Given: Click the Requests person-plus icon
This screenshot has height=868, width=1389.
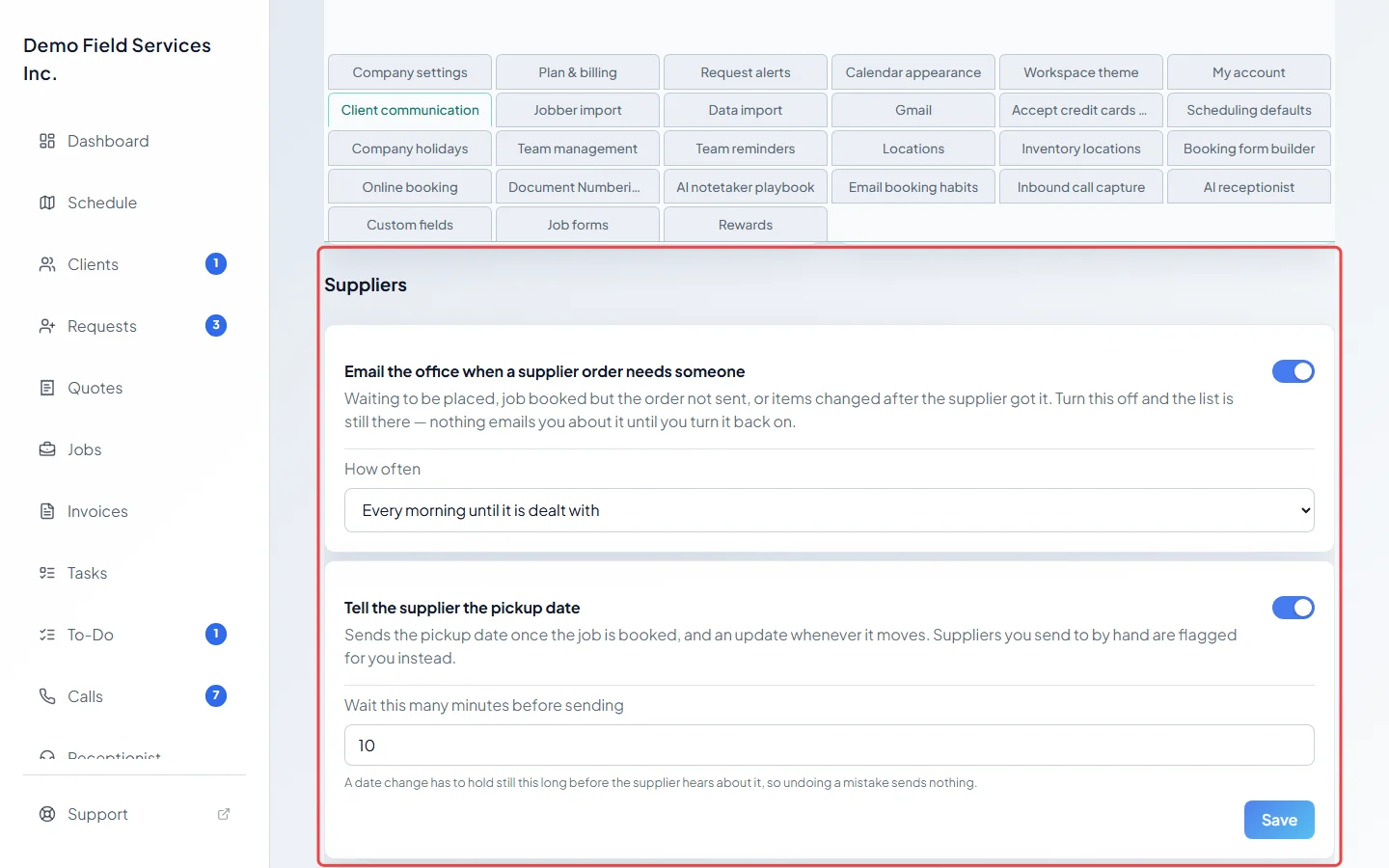Looking at the screenshot, I should (x=47, y=326).
